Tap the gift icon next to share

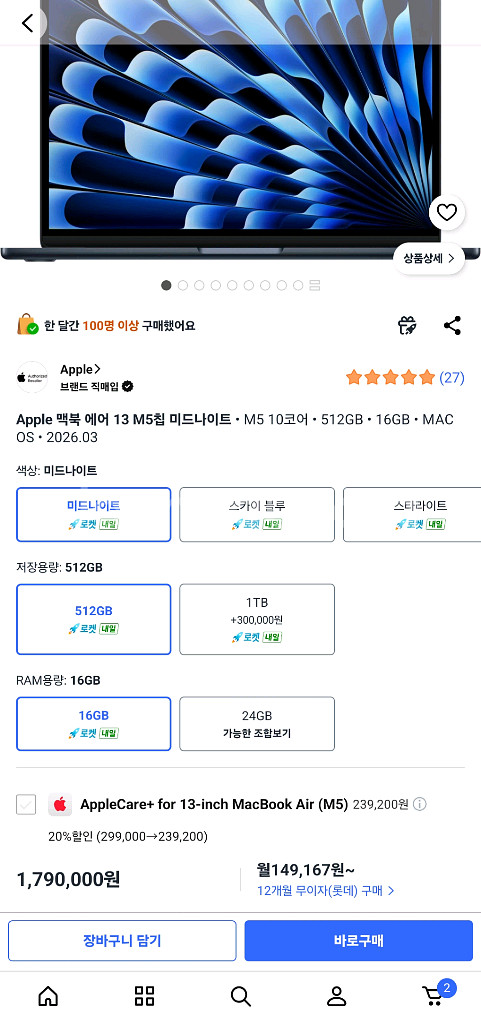click(407, 325)
